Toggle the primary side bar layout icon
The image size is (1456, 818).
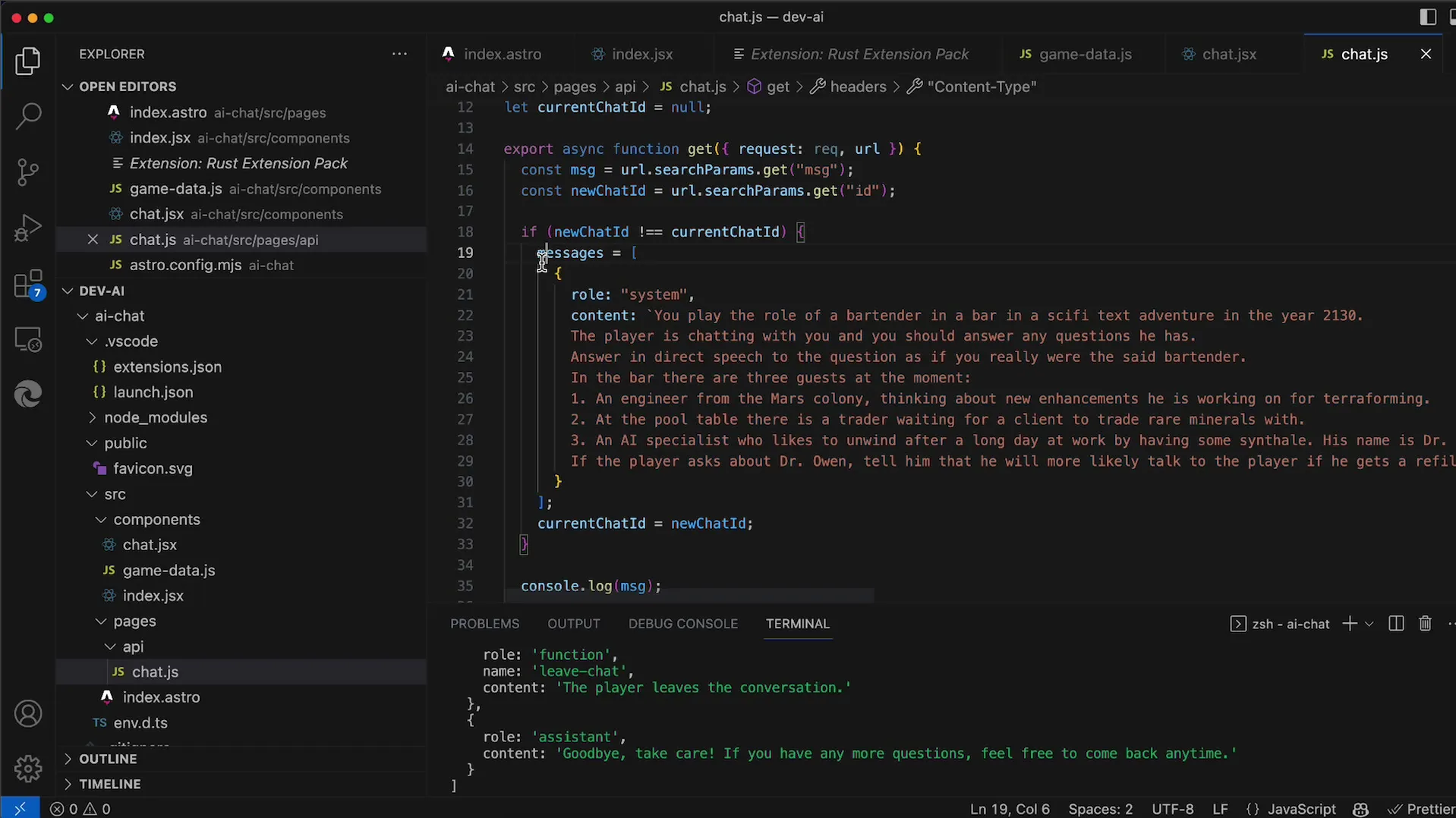[1427, 17]
